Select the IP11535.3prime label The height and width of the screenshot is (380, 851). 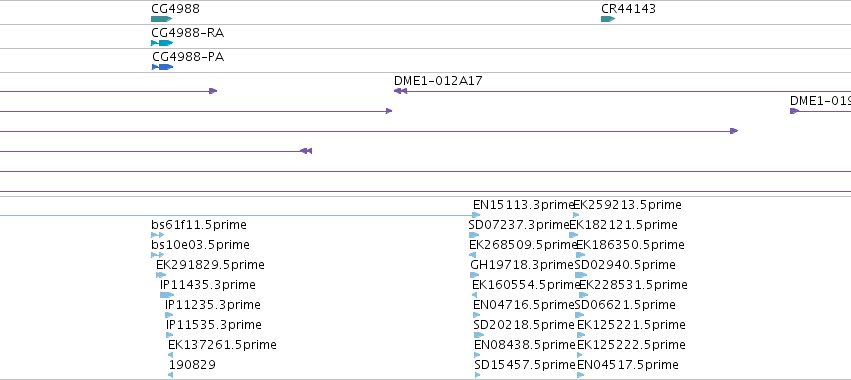[214, 325]
